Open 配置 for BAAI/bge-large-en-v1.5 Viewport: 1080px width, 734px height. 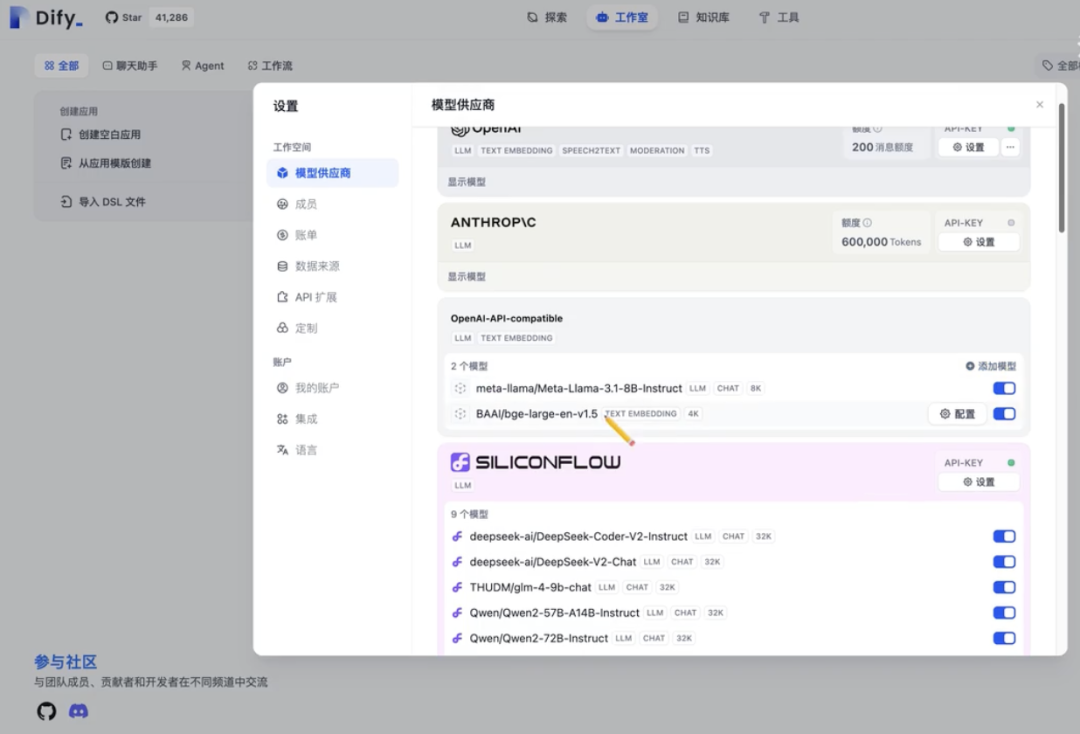pos(956,413)
